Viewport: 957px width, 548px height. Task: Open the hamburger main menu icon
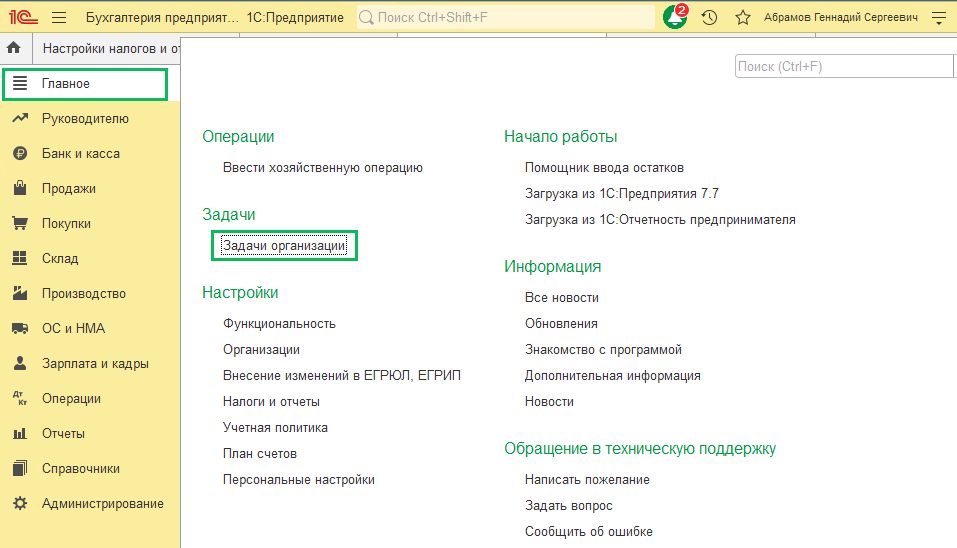(x=59, y=18)
